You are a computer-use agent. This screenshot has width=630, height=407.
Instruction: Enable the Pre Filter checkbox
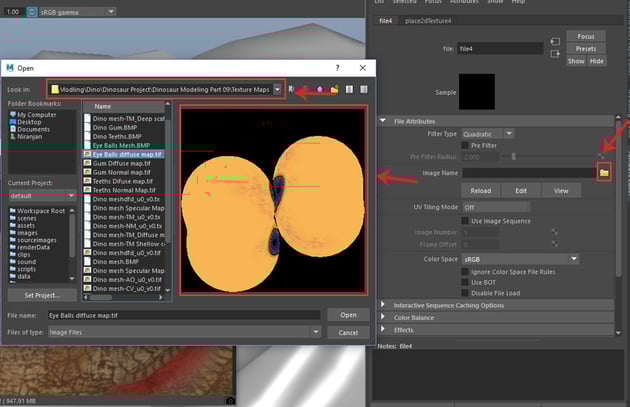point(467,145)
